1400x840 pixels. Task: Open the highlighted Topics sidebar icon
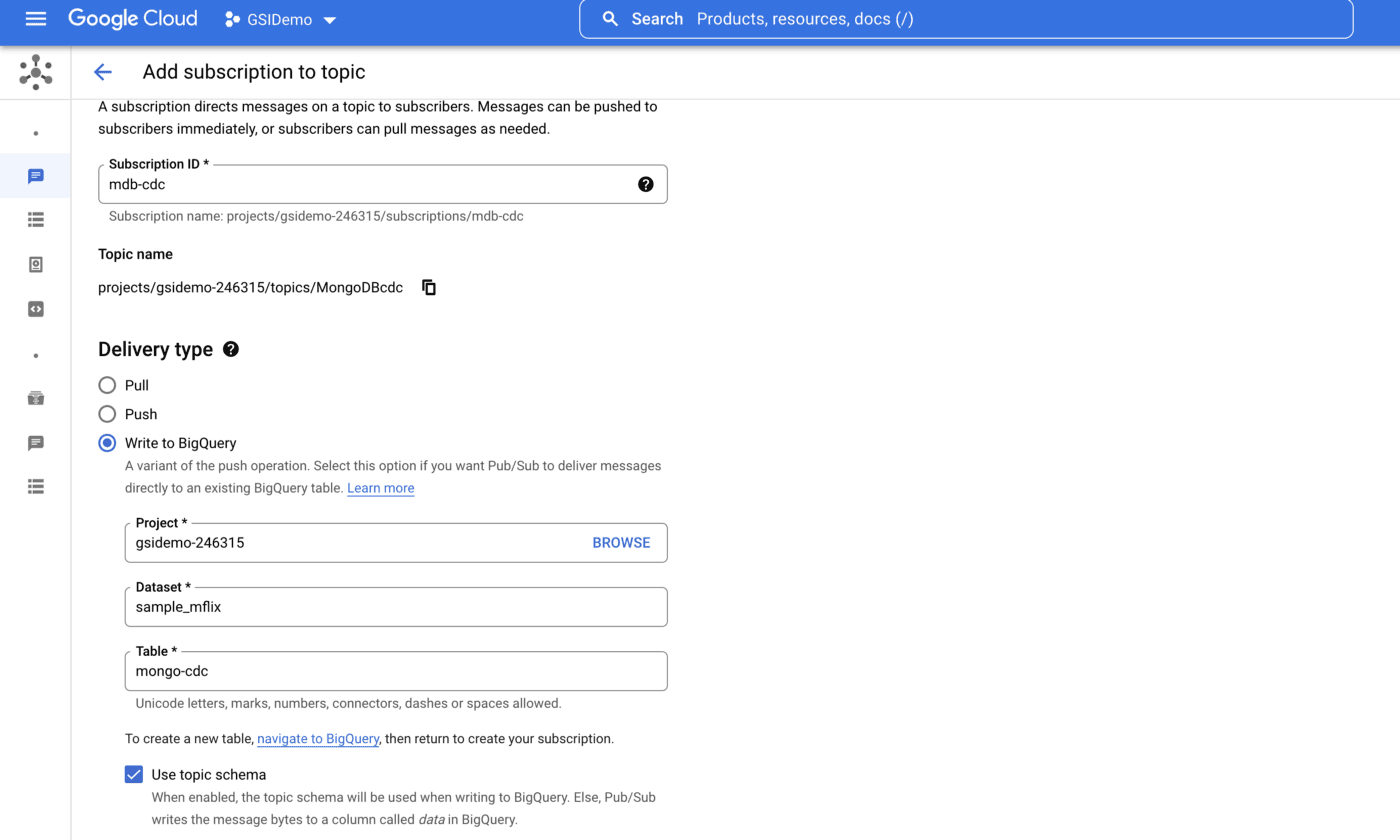tap(36, 176)
